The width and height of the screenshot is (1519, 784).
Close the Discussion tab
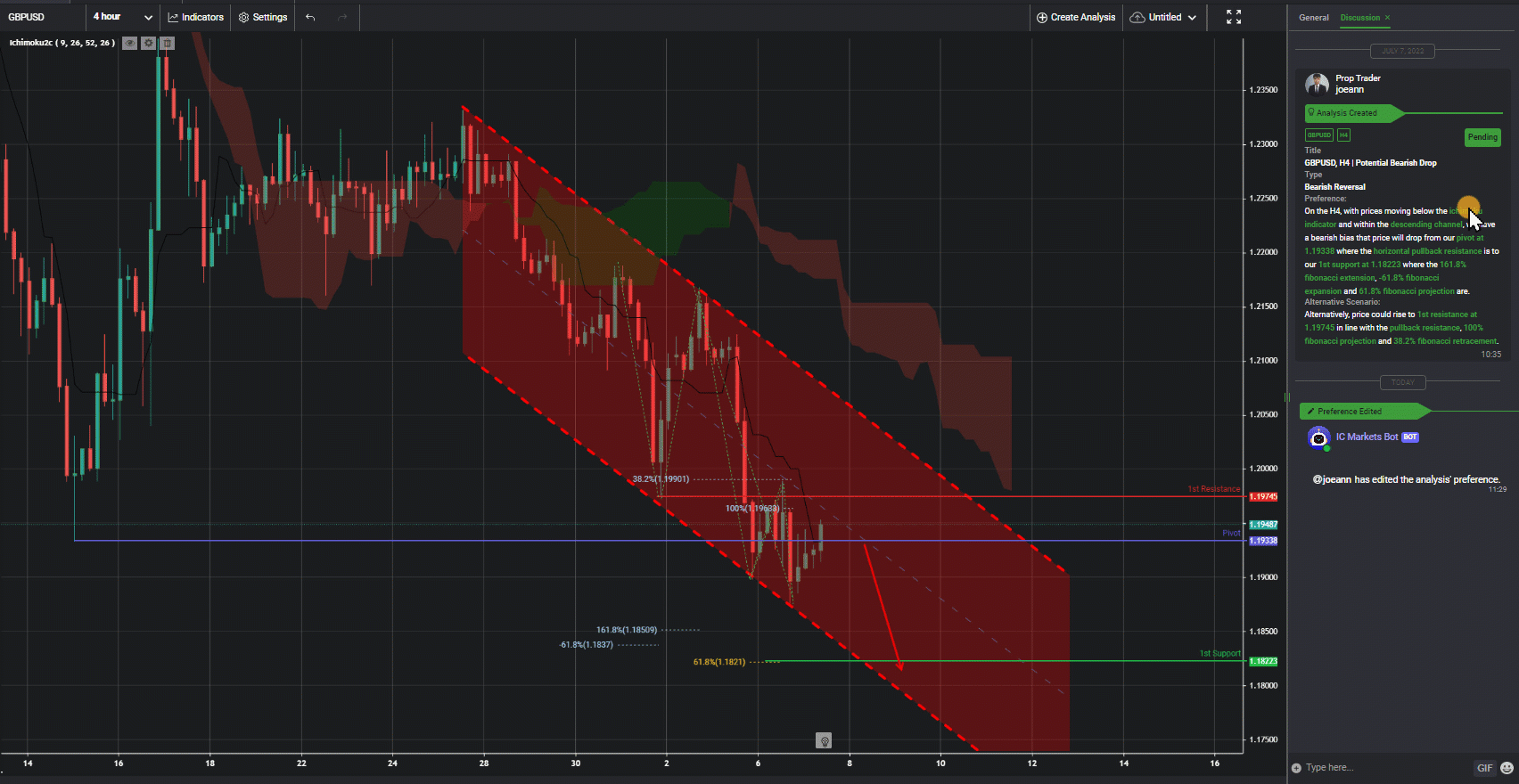pos(1387,18)
